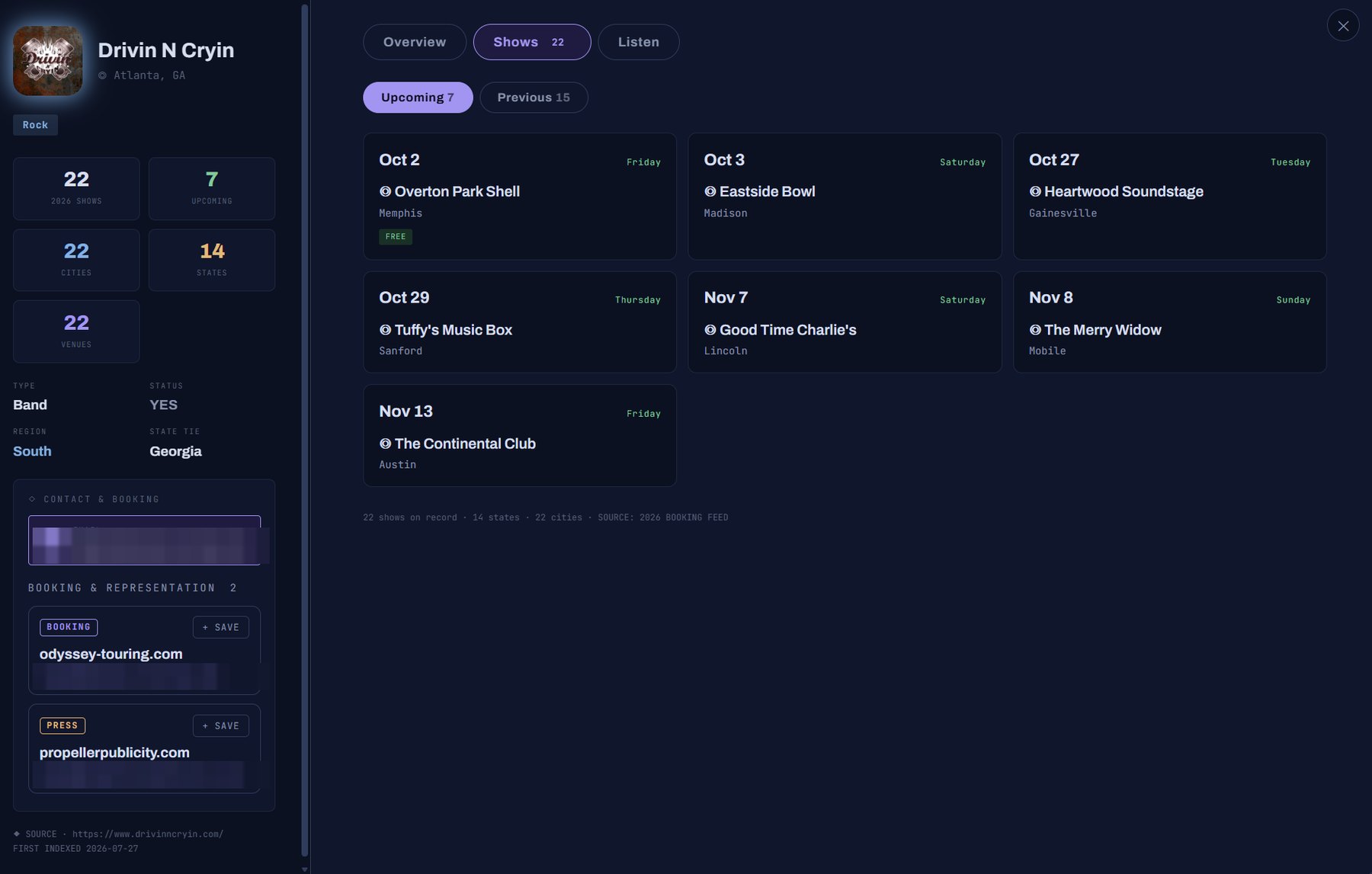Close the artist detail panel

(1343, 26)
